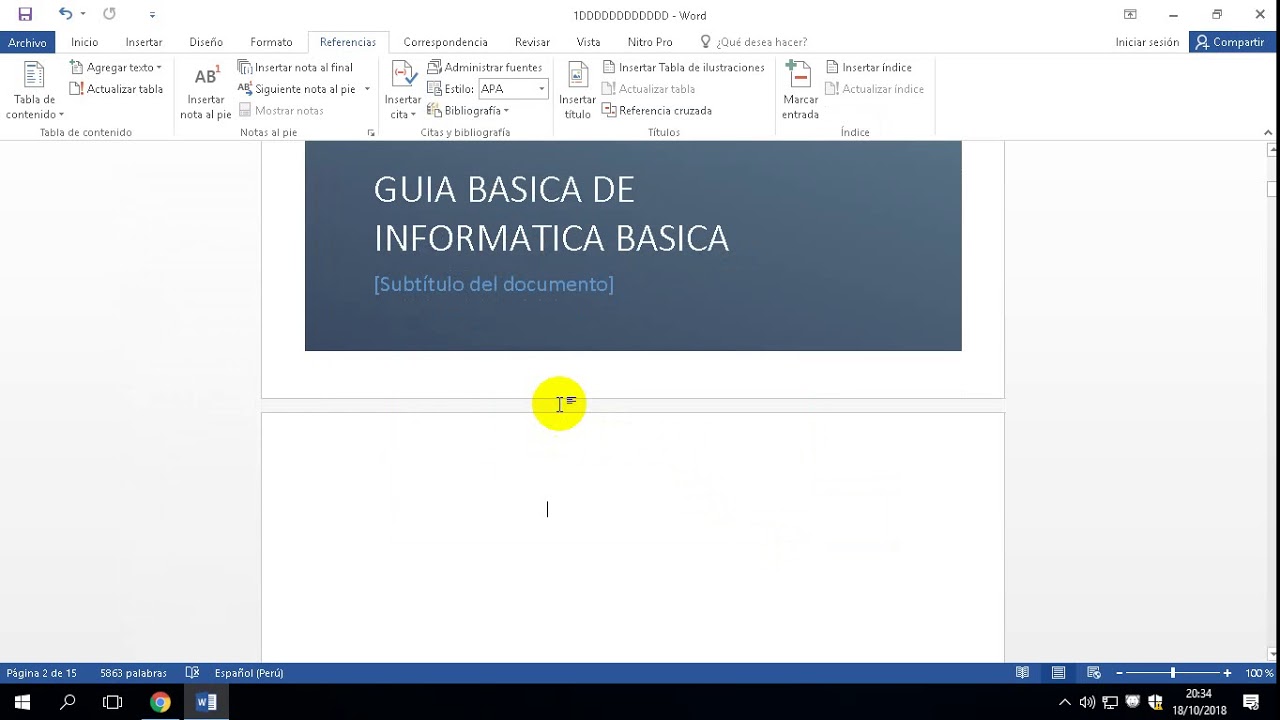Screen dimensions: 1280x720
Task: Open Google Chrome from taskbar
Action: click(160, 702)
